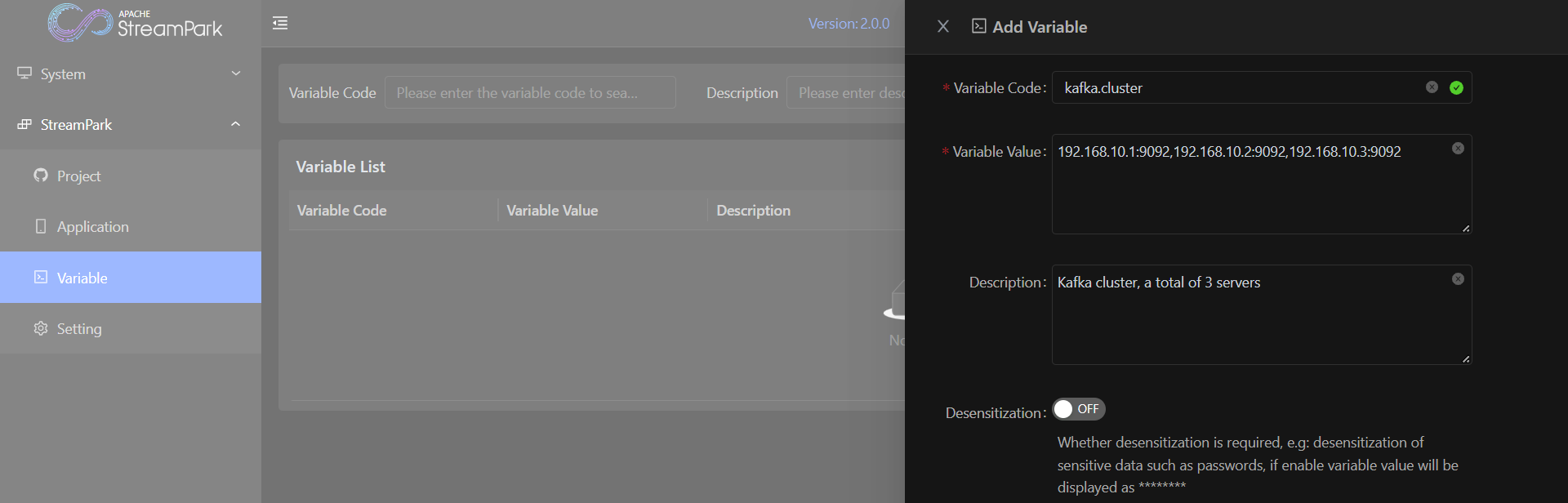Clear the Variable Code field
This screenshot has width=1568, height=503.
point(1432,87)
